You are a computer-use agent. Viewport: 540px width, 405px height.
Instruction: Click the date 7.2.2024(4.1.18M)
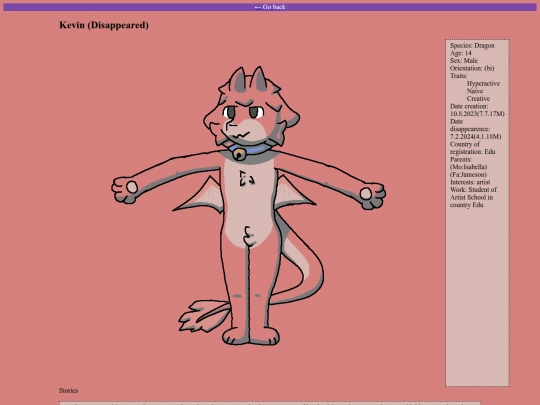(x=476, y=136)
